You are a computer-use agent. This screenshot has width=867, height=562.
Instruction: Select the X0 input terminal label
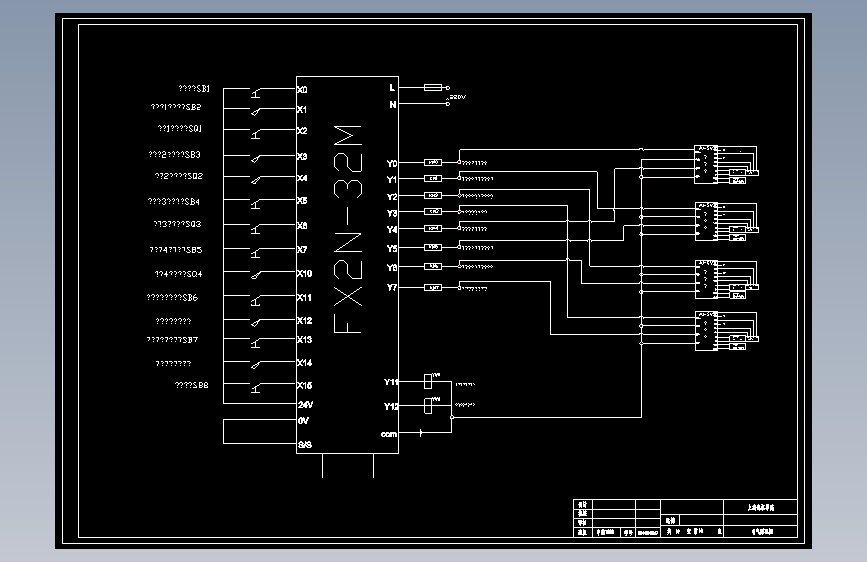[x=302, y=90]
